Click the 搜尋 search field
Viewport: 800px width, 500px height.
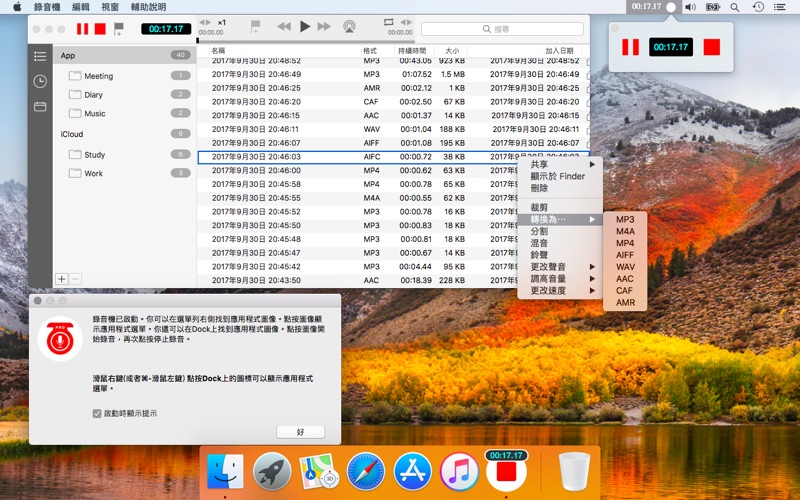(x=503, y=29)
